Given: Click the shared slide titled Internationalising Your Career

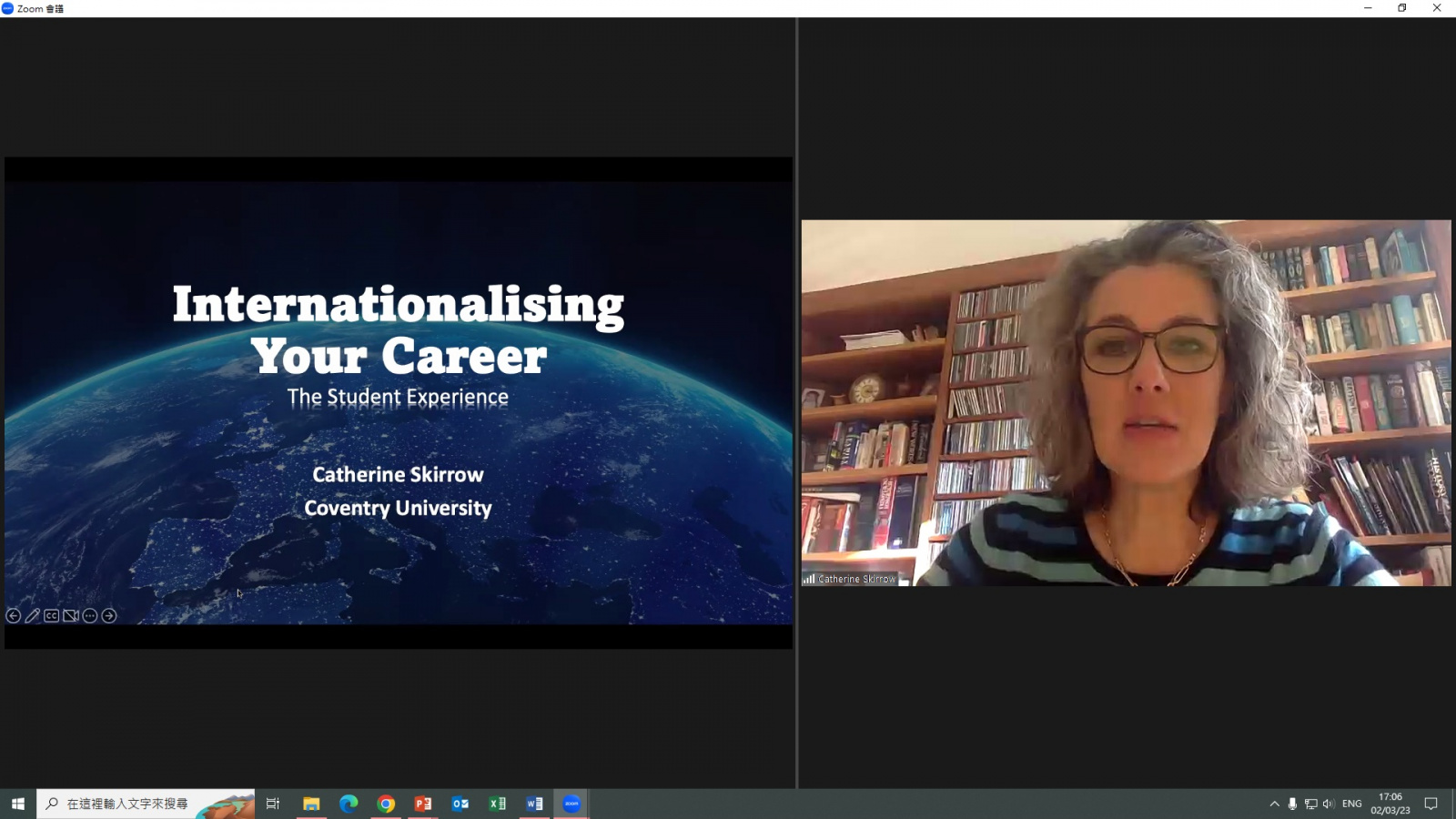Looking at the screenshot, I should pyautogui.click(x=399, y=402).
